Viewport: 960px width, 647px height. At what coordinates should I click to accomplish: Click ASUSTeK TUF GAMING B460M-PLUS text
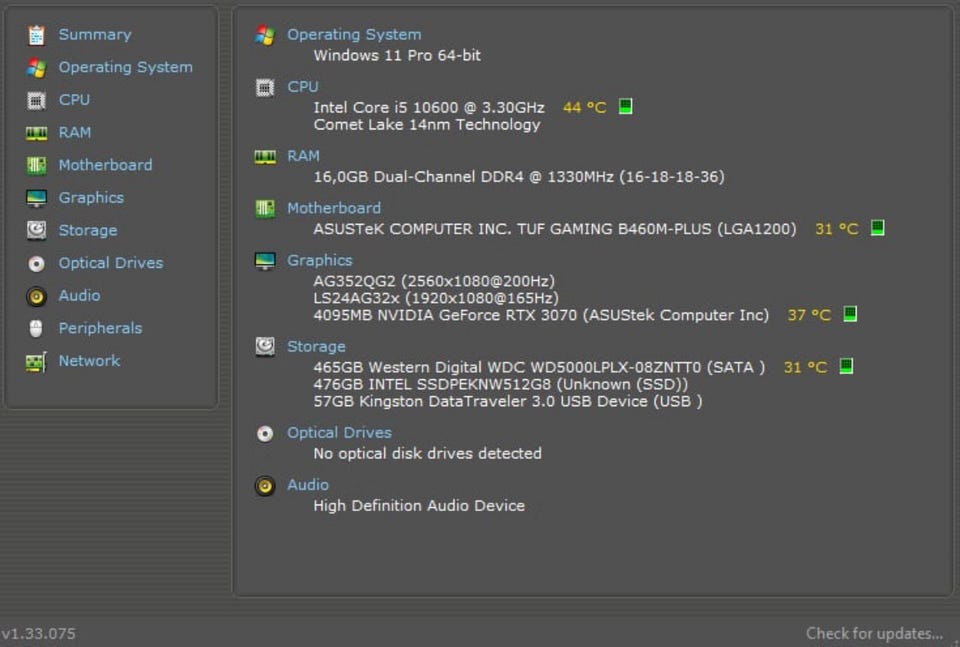coord(555,229)
